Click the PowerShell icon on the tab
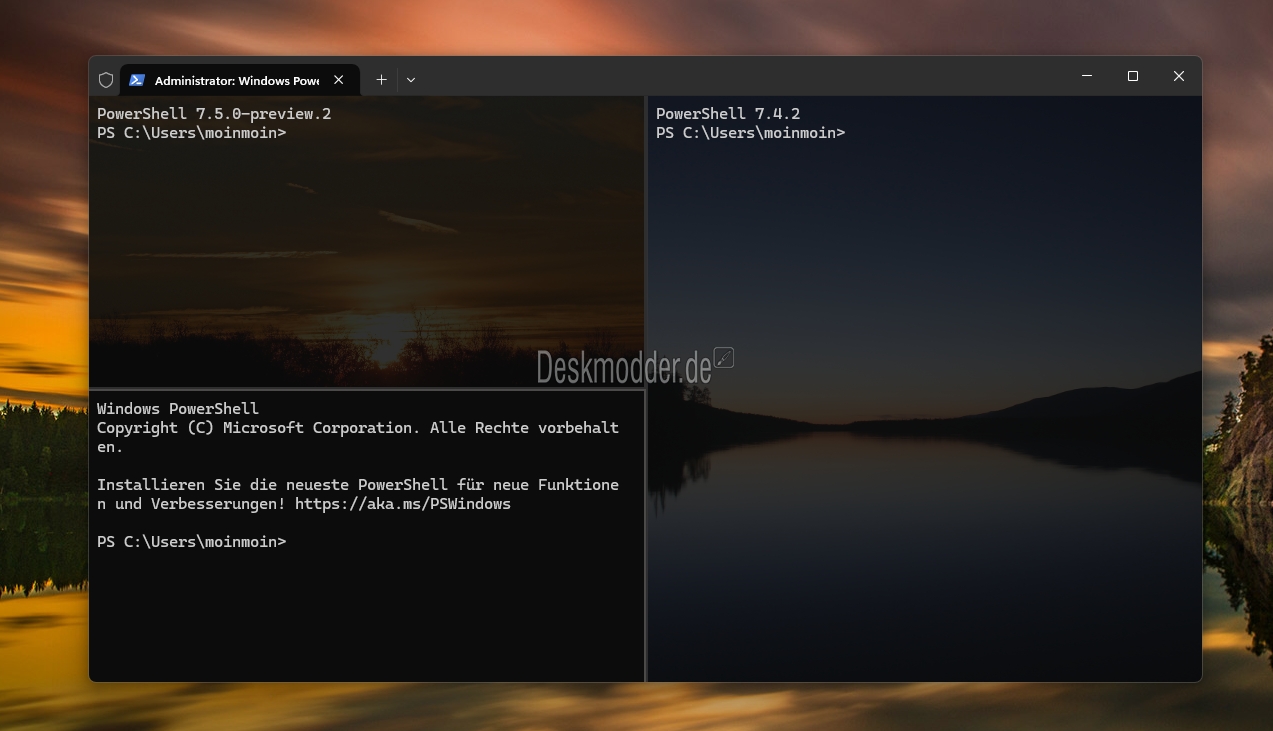The width and height of the screenshot is (1273, 731). [137, 80]
